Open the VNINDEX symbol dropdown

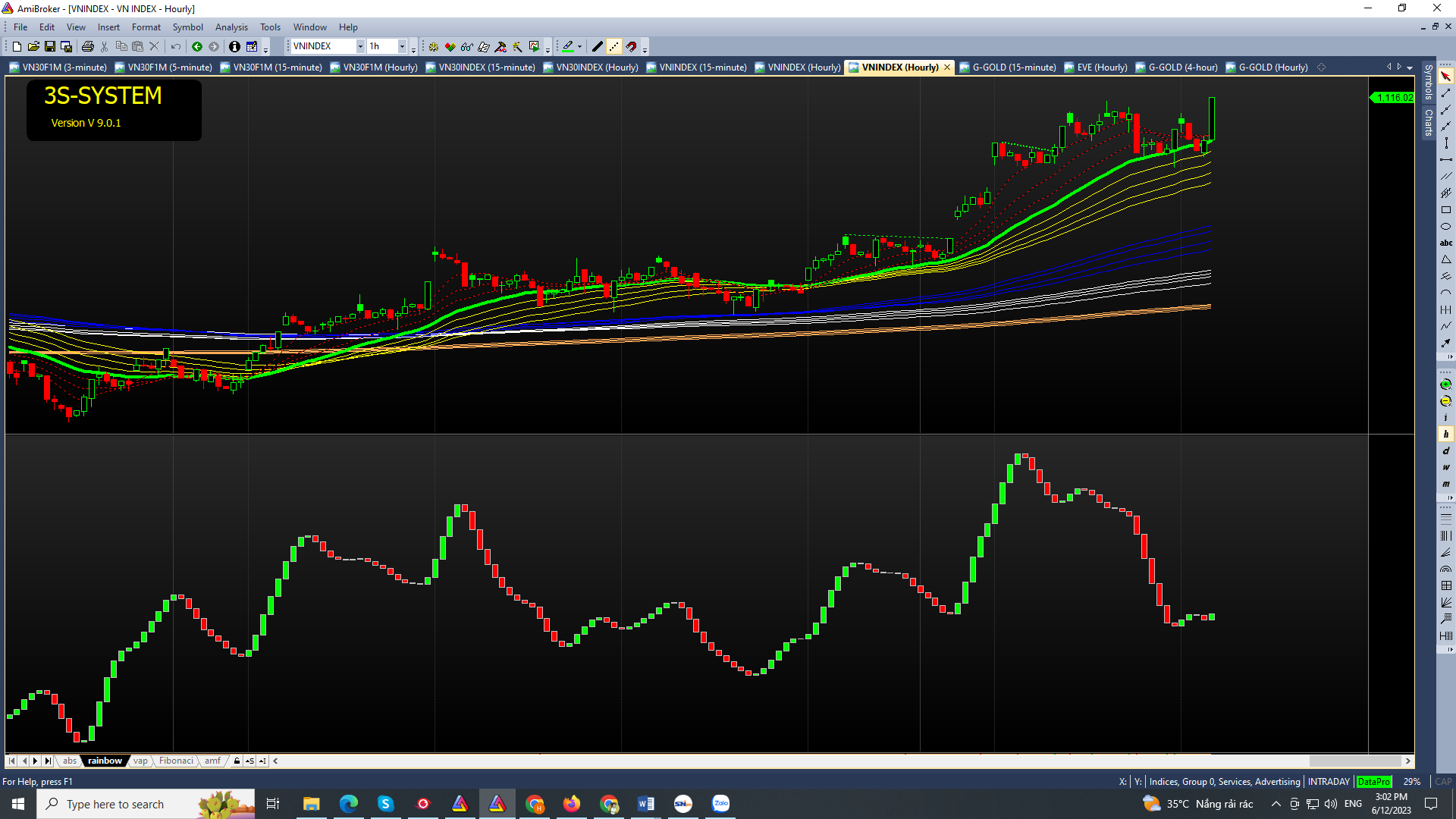(x=360, y=47)
